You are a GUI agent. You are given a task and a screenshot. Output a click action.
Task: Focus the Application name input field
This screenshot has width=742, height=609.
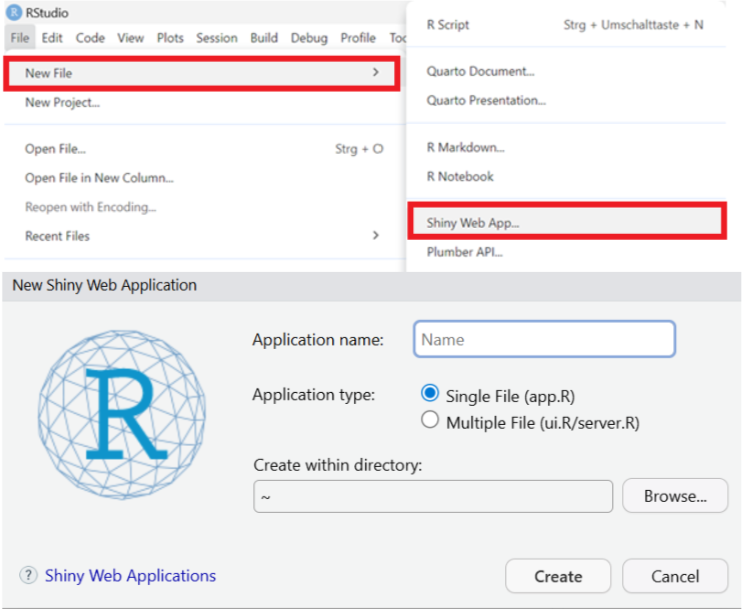click(544, 339)
